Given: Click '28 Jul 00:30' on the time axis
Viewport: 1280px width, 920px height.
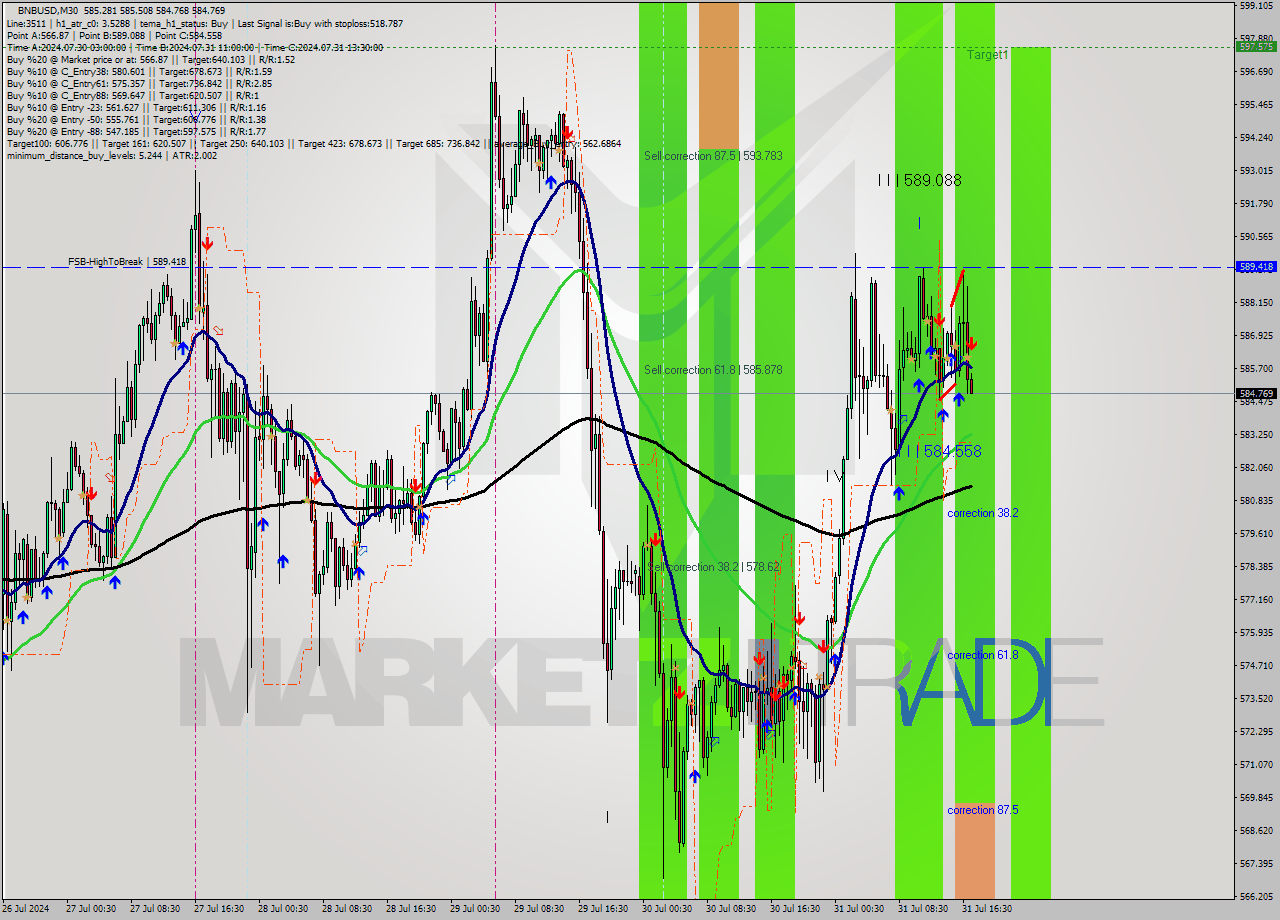Looking at the screenshot, I should point(283,909).
